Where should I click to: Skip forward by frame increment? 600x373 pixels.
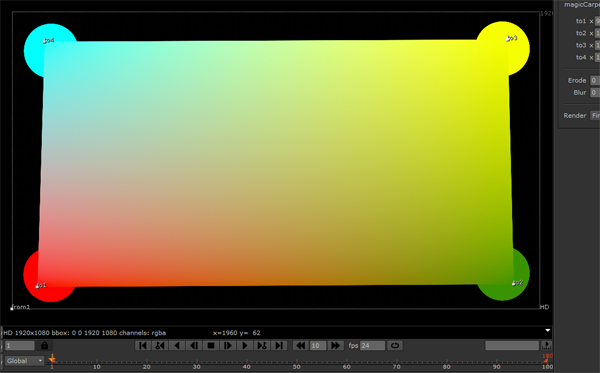[x=335, y=345]
